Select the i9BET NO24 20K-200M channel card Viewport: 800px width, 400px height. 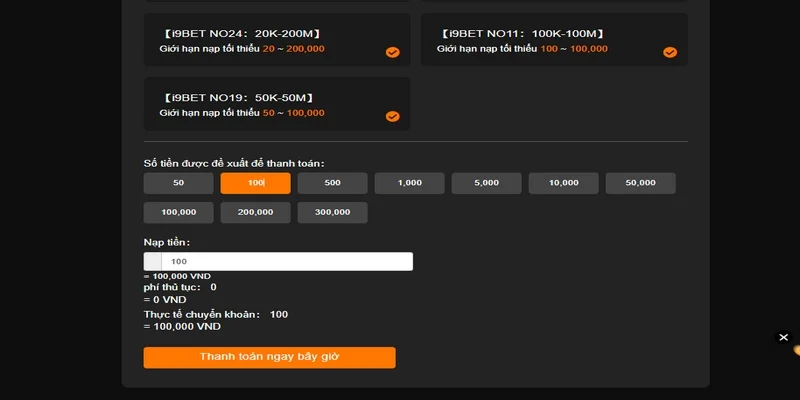click(x=277, y=40)
